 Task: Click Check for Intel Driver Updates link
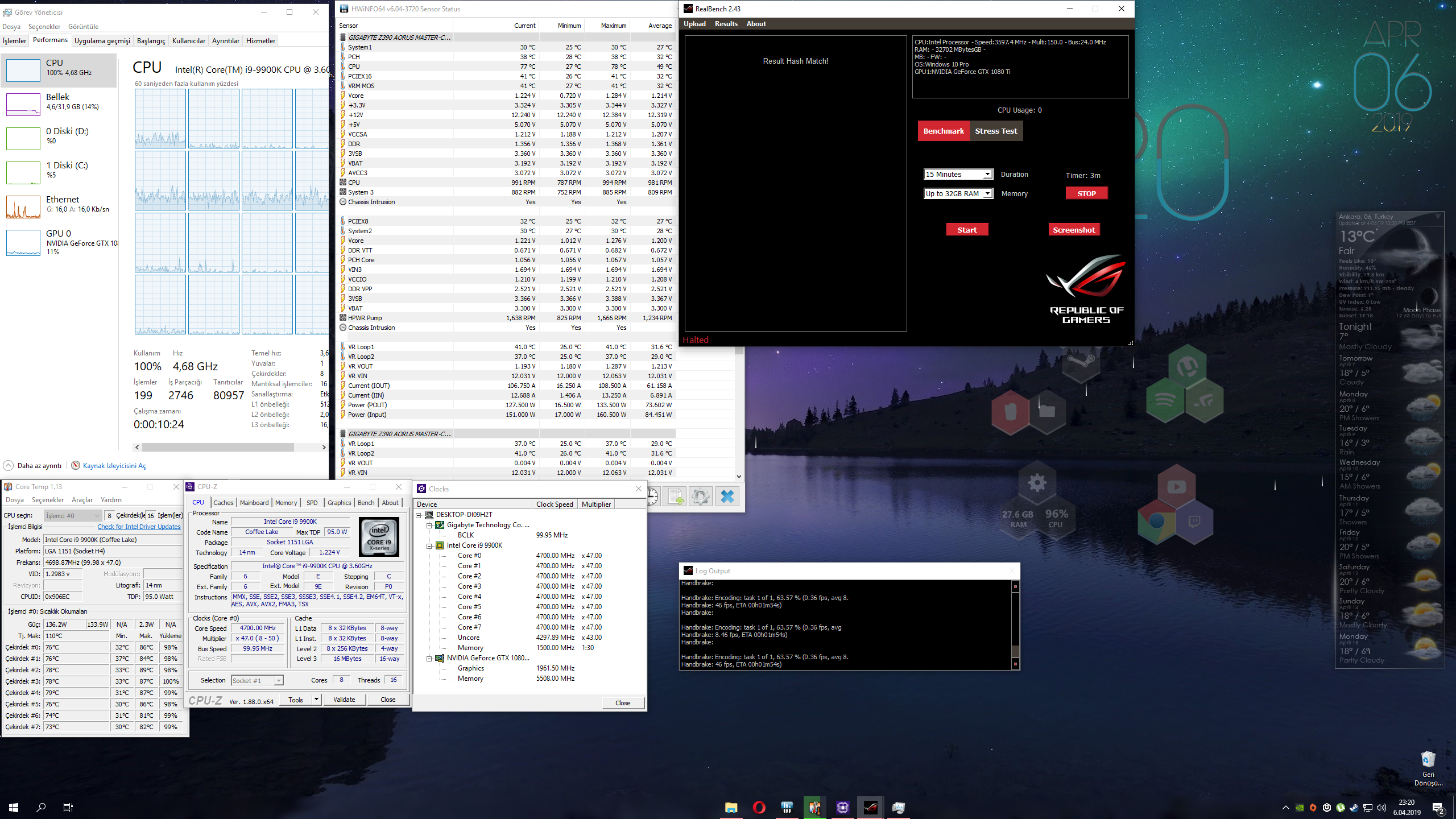(x=139, y=527)
